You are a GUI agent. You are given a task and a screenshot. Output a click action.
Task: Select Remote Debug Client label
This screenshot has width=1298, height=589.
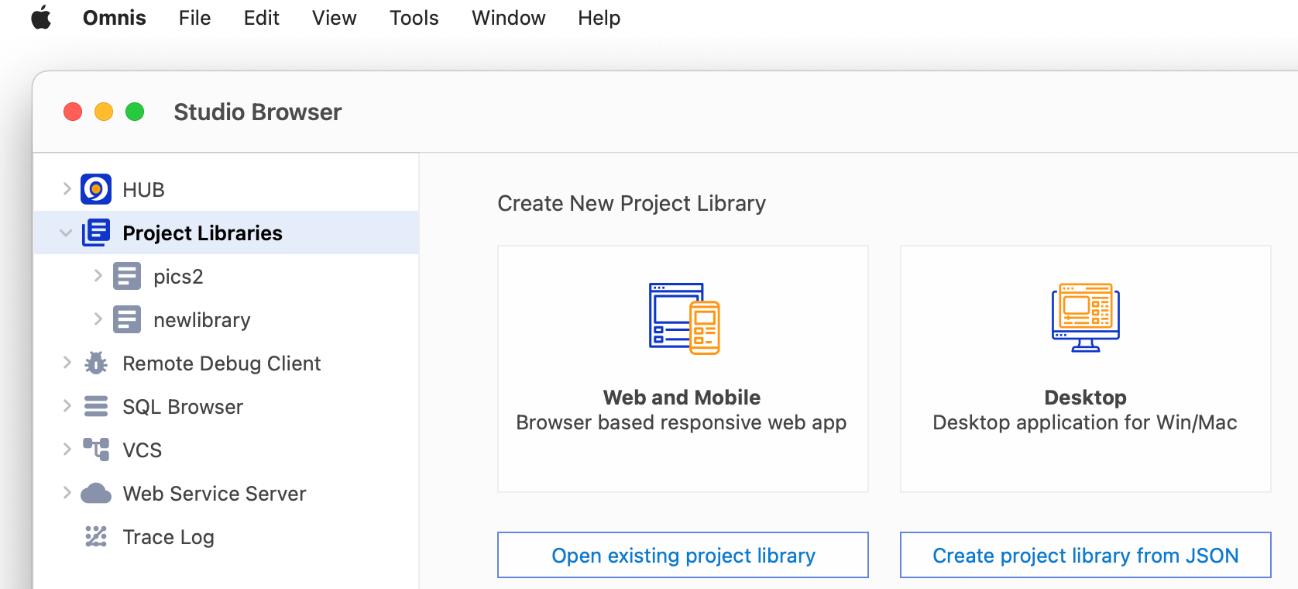point(222,364)
